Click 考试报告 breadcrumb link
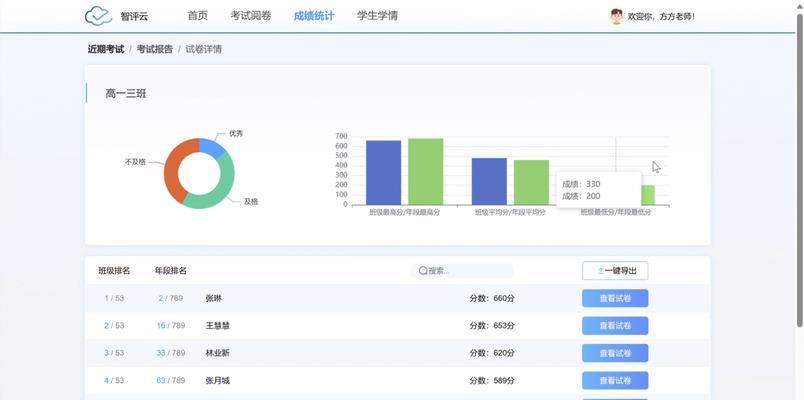The height and width of the screenshot is (400, 804). pos(155,49)
